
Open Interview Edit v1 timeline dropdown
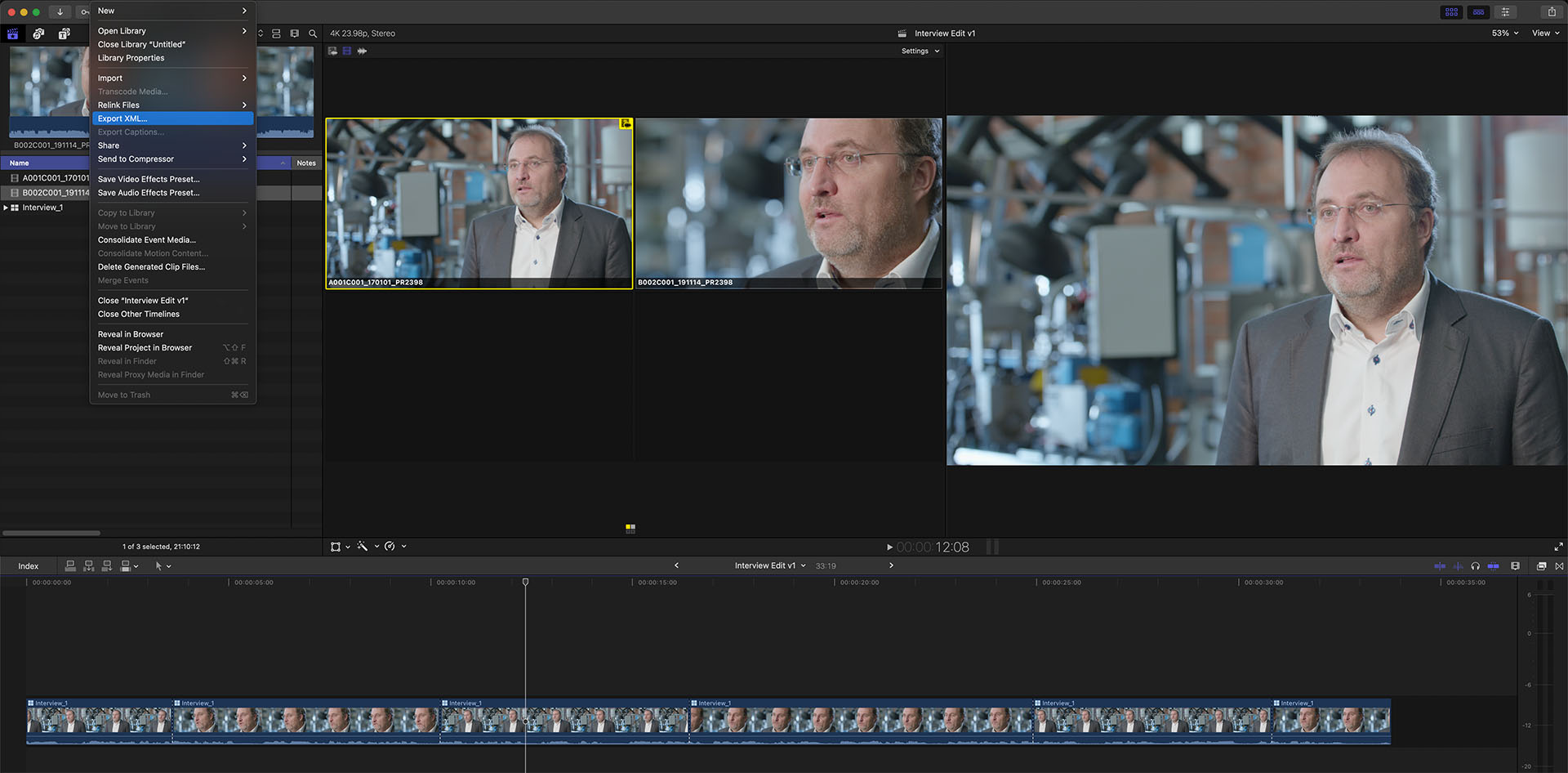pyautogui.click(x=770, y=565)
